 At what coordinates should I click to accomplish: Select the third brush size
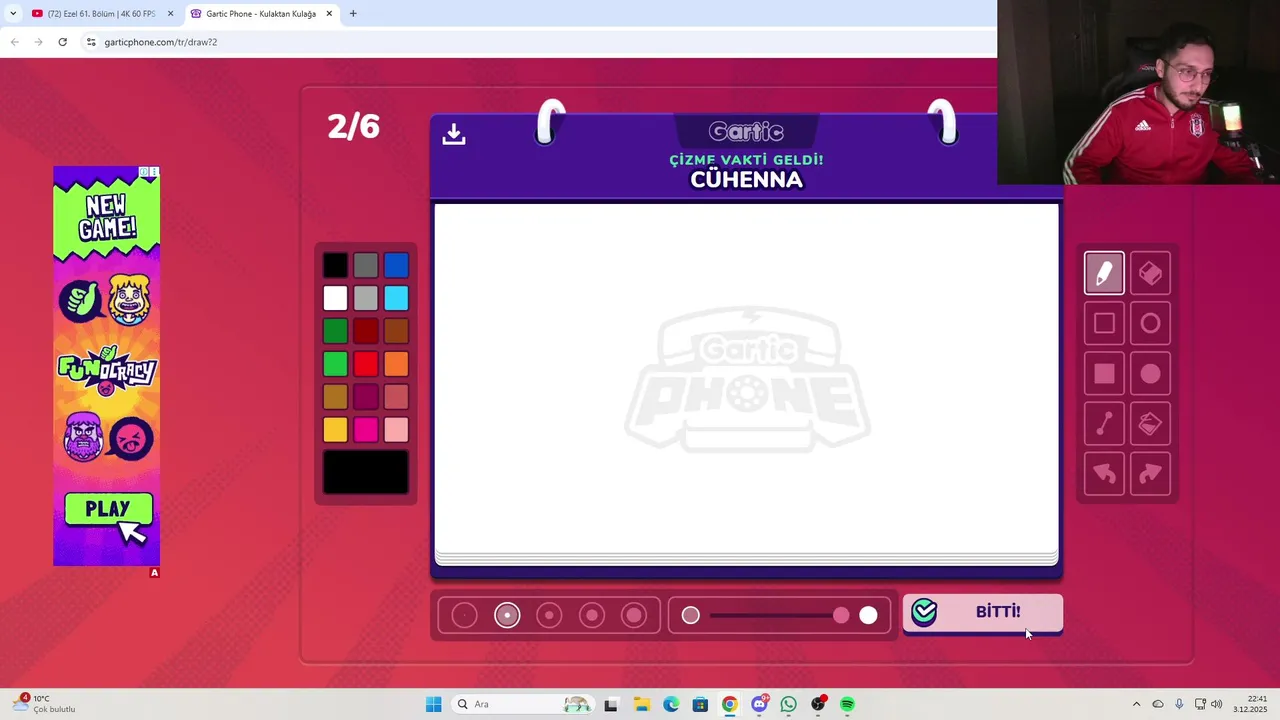549,615
